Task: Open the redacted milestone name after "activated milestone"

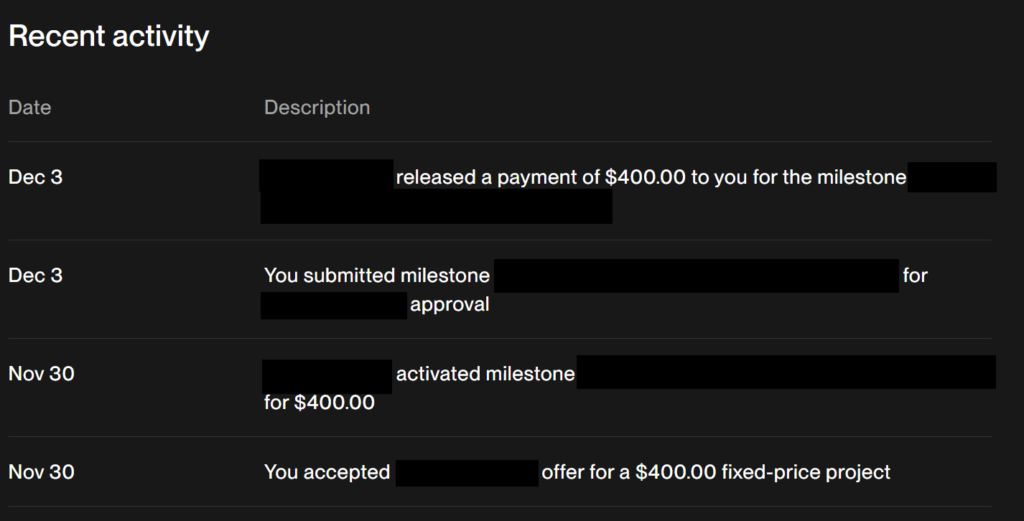Action: (786, 372)
